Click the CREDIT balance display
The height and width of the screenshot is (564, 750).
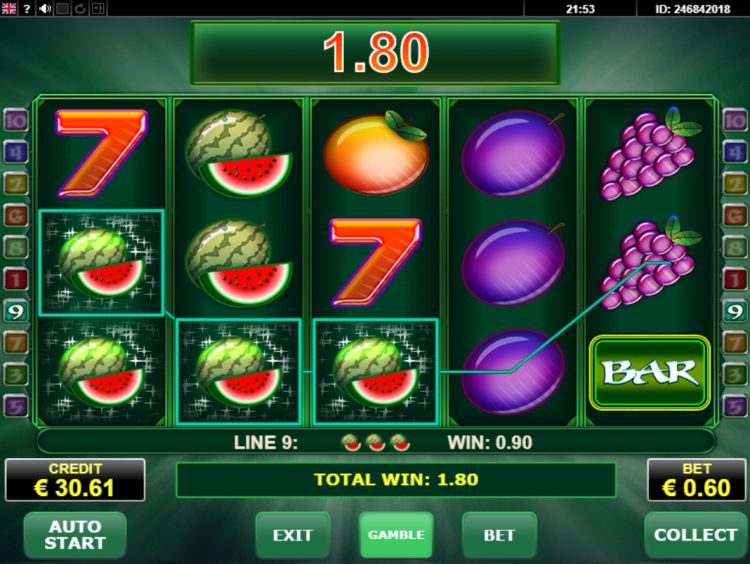pyautogui.click(x=75, y=480)
